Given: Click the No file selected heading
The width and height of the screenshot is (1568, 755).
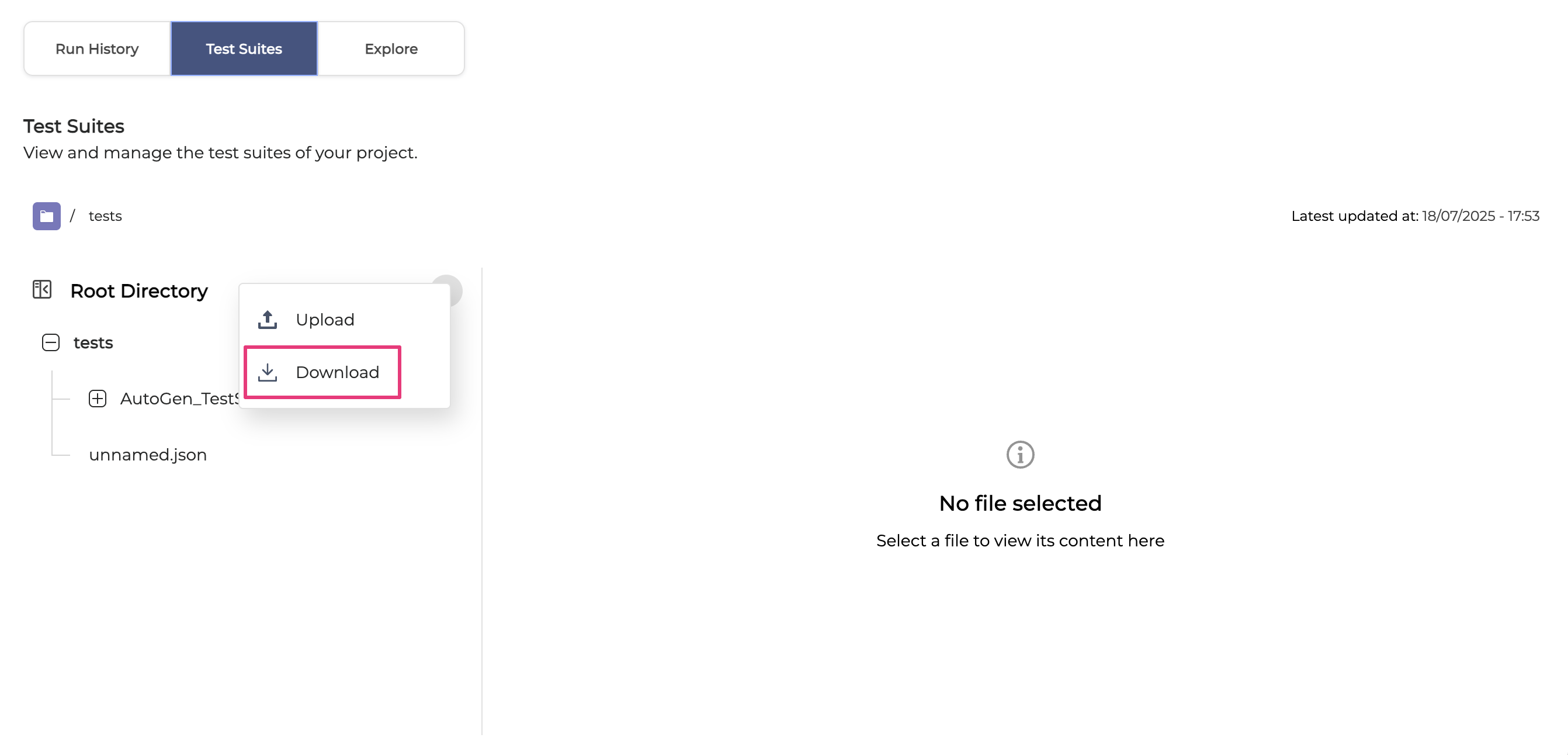Looking at the screenshot, I should (x=1020, y=504).
